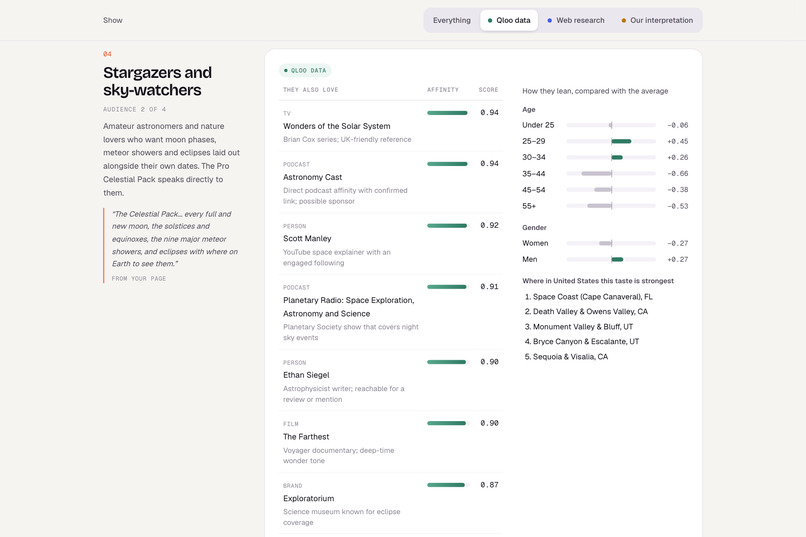Click the +0.27 value for Men
Screen dimensions: 806x537
677,260
